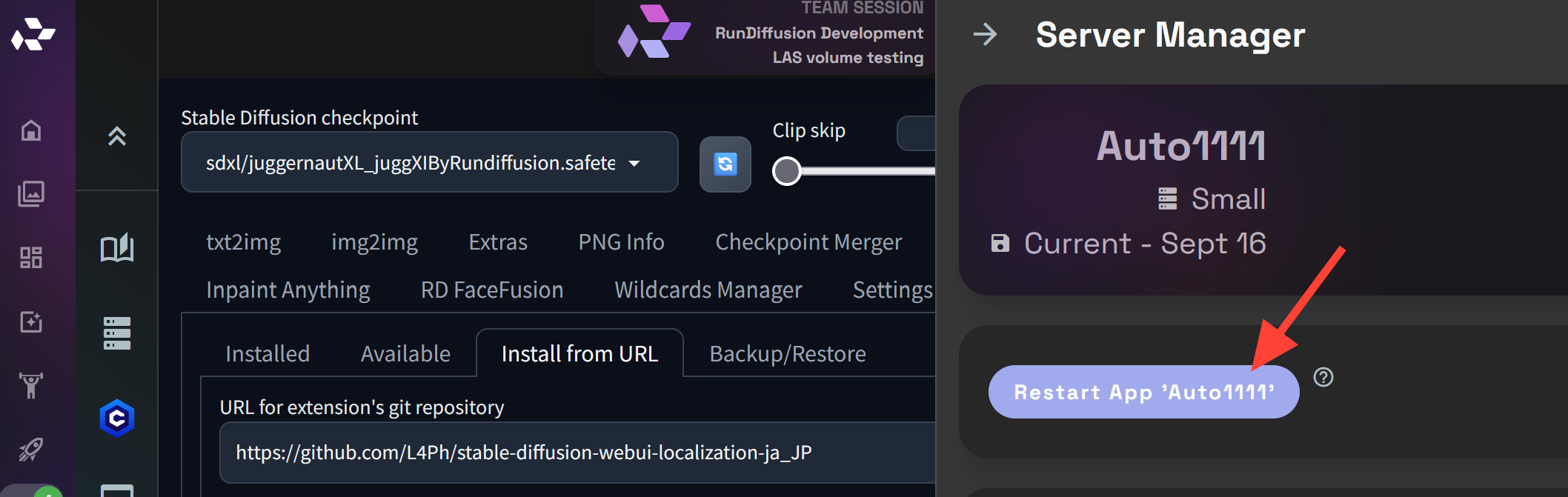Open the PNG Info tab
Screen dimensions: 1568x497
[621, 242]
